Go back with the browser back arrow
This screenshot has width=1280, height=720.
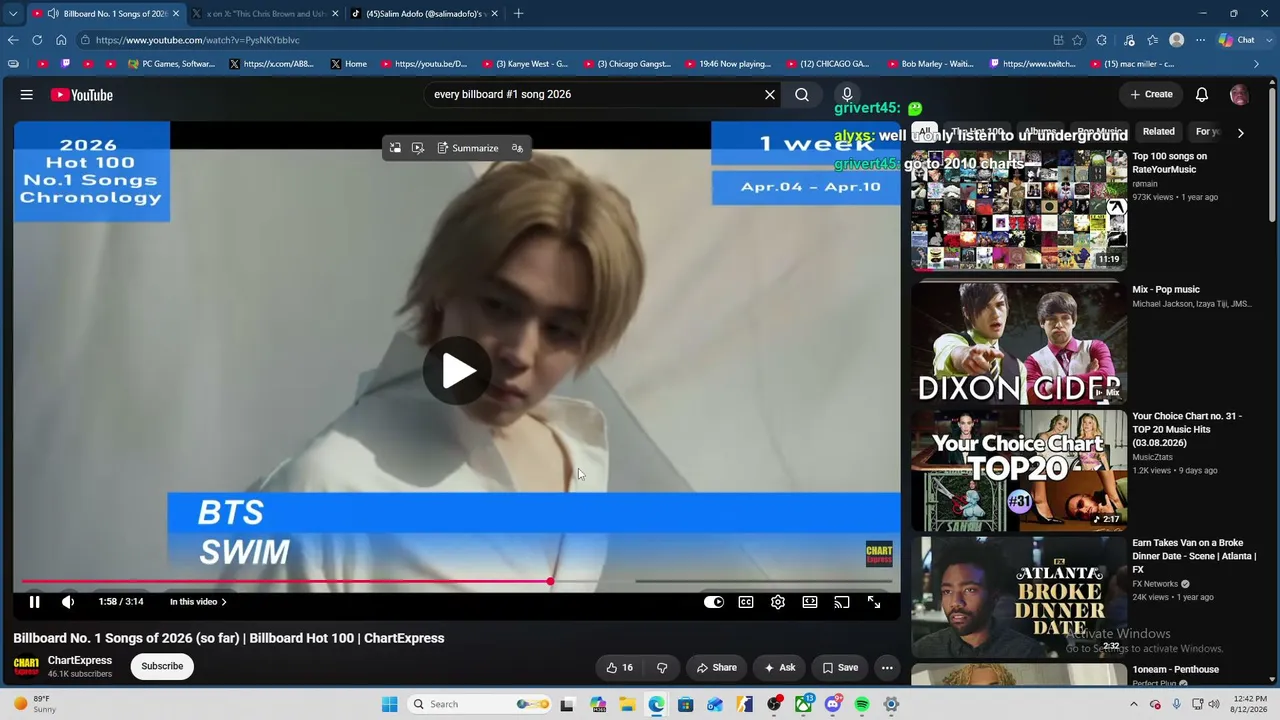coord(13,40)
